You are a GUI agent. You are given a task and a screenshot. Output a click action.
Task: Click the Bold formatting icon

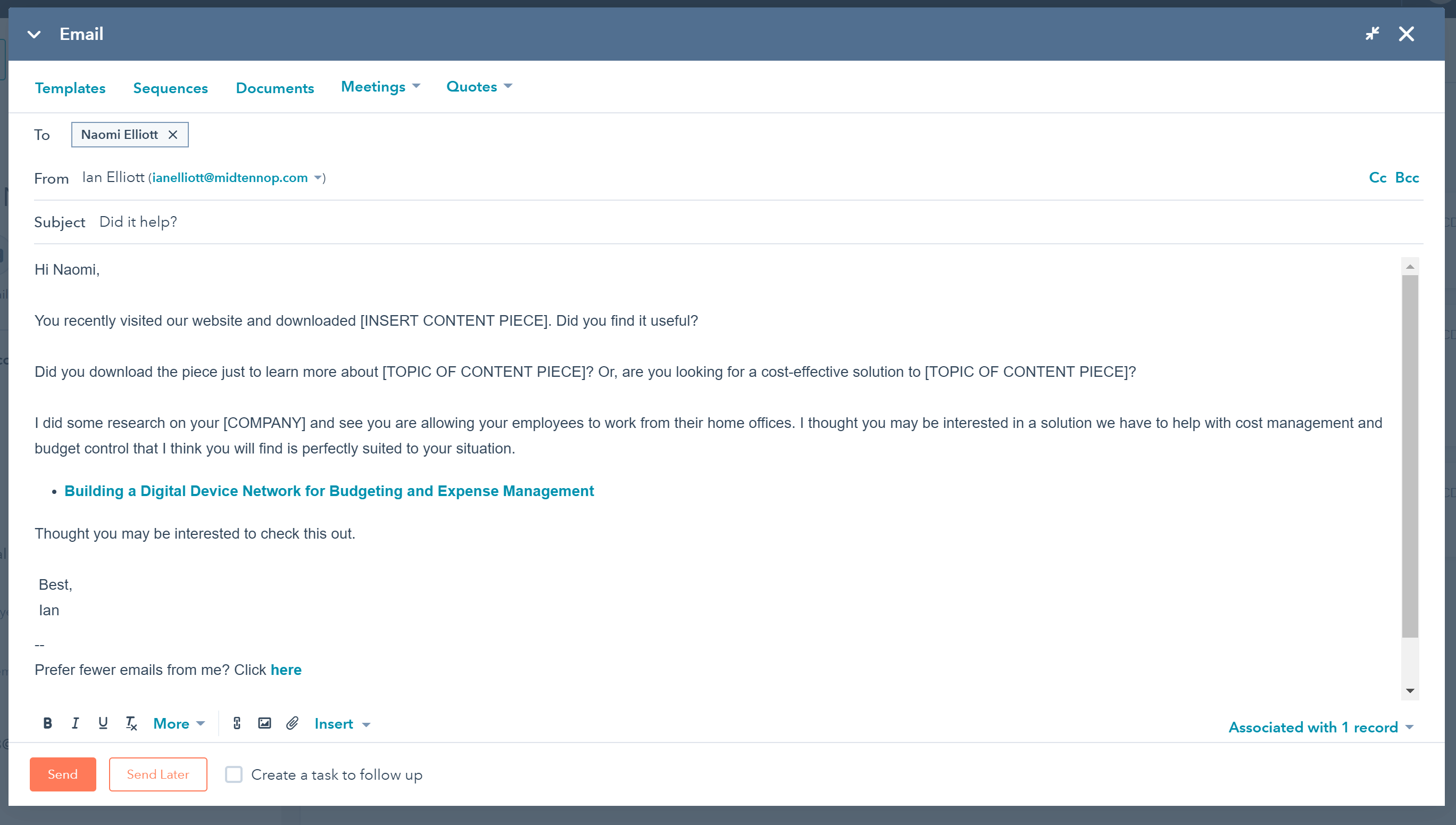coord(47,724)
